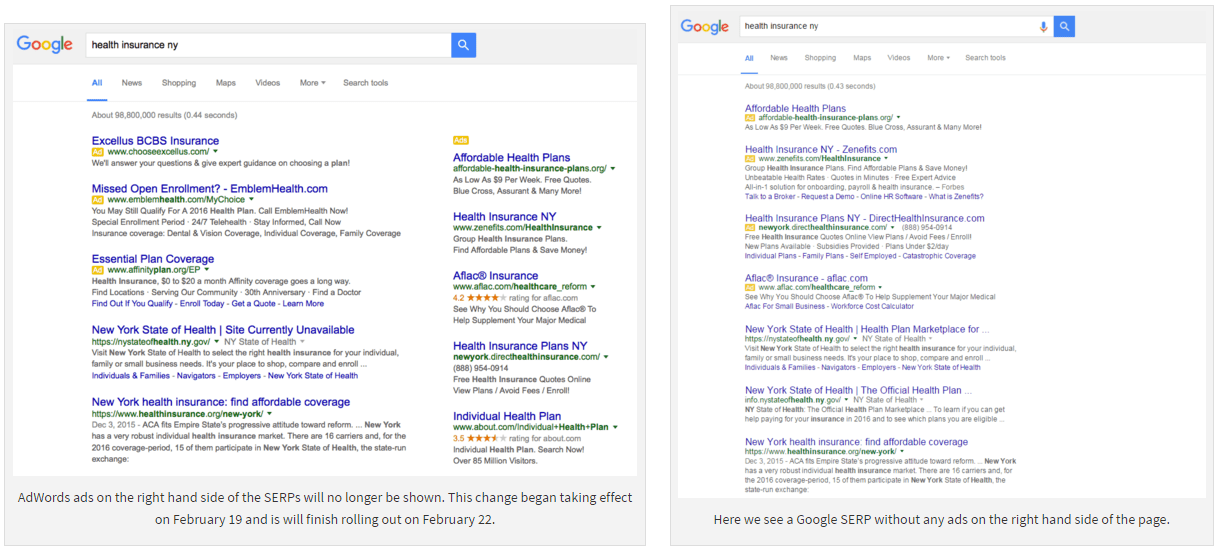Click the search field in the left-hand screenshot
The height and width of the screenshot is (550, 1218).
tap(267, 45)
